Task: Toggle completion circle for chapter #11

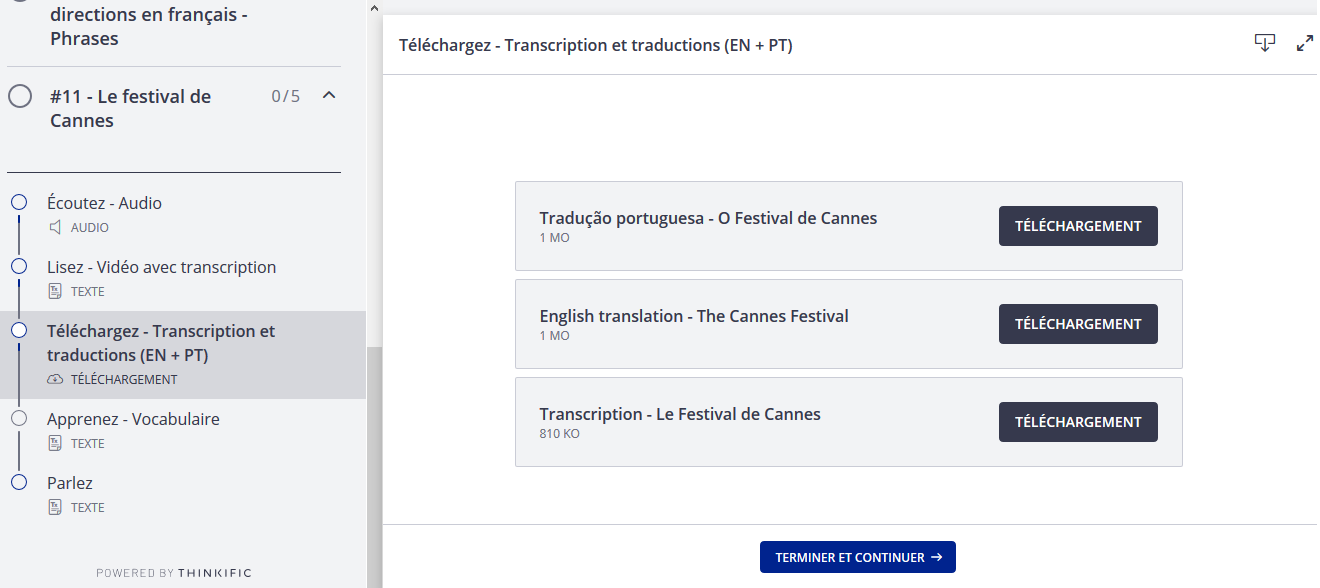Action: tap(20, 97)
